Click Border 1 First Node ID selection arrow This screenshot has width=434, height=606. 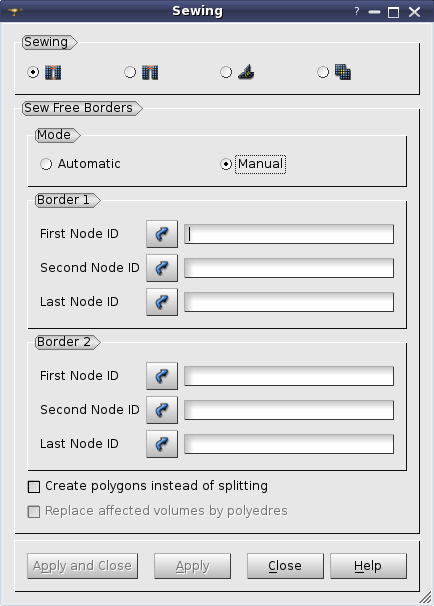pyautogui.click(x=162, y=234)
